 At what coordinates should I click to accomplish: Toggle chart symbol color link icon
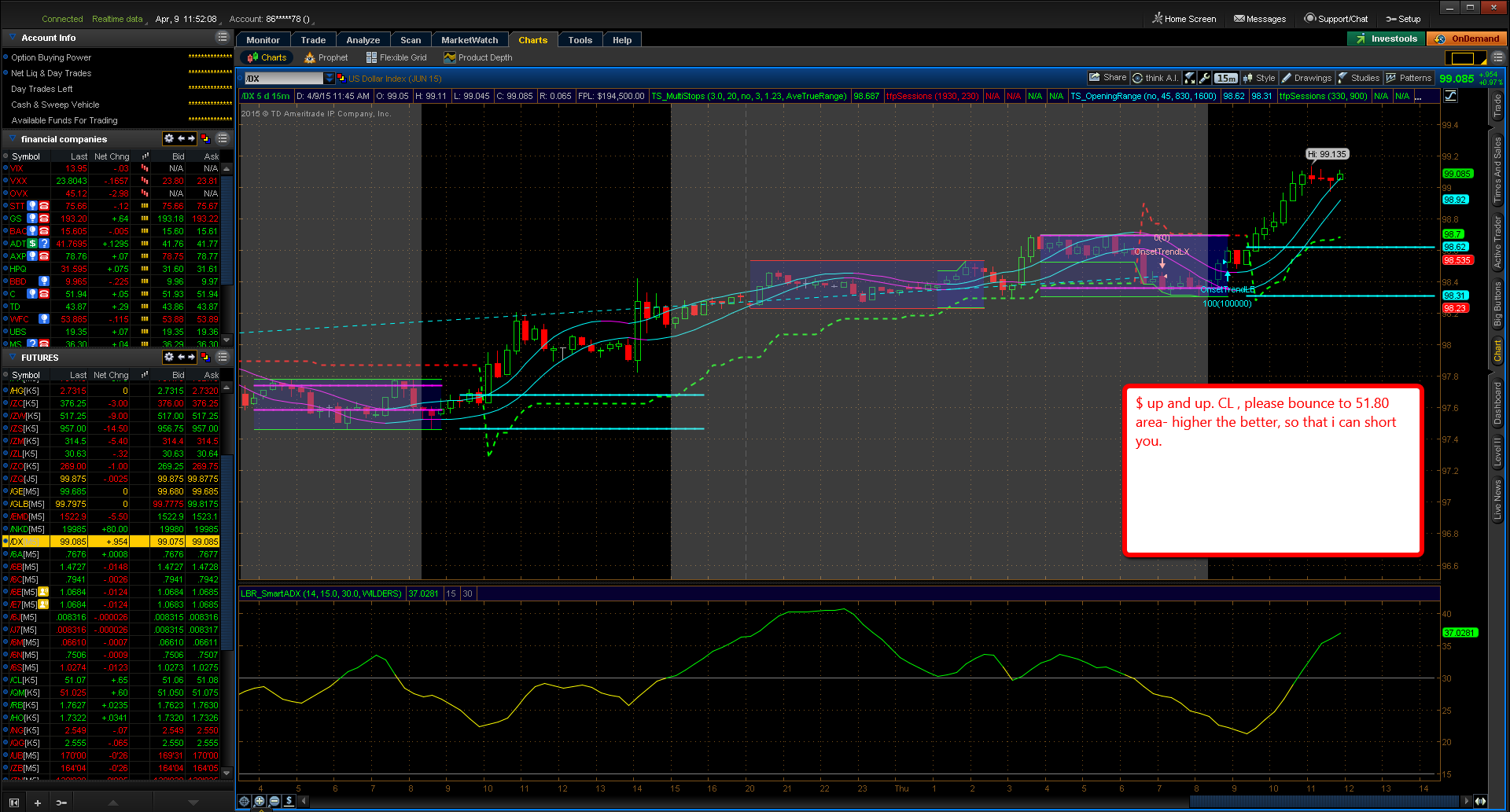pyautogui.click(x=341, y=78)
